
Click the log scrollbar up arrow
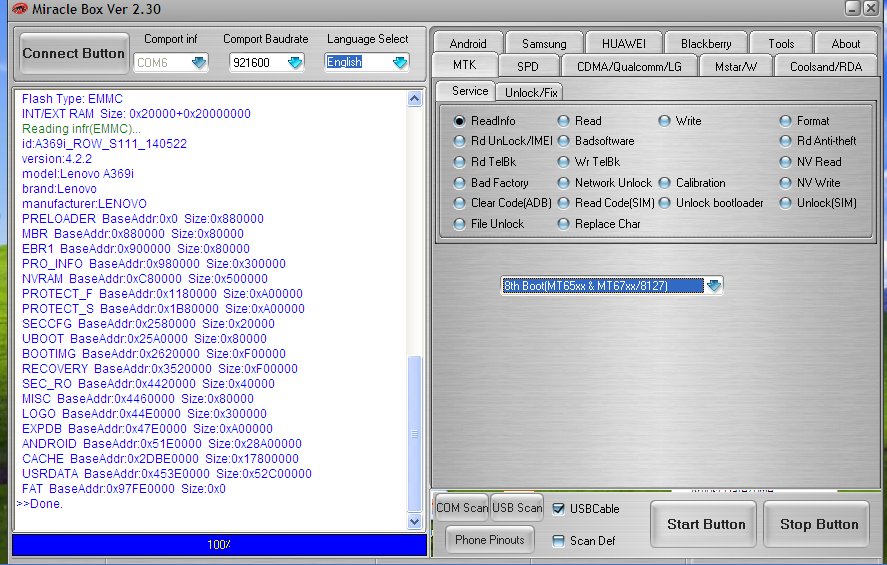point(415,99)
